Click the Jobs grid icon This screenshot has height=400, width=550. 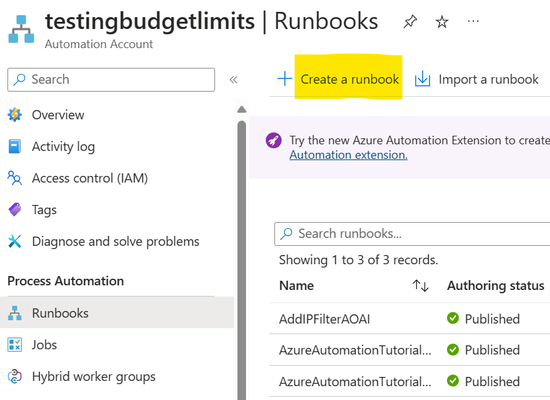point(15,345)
